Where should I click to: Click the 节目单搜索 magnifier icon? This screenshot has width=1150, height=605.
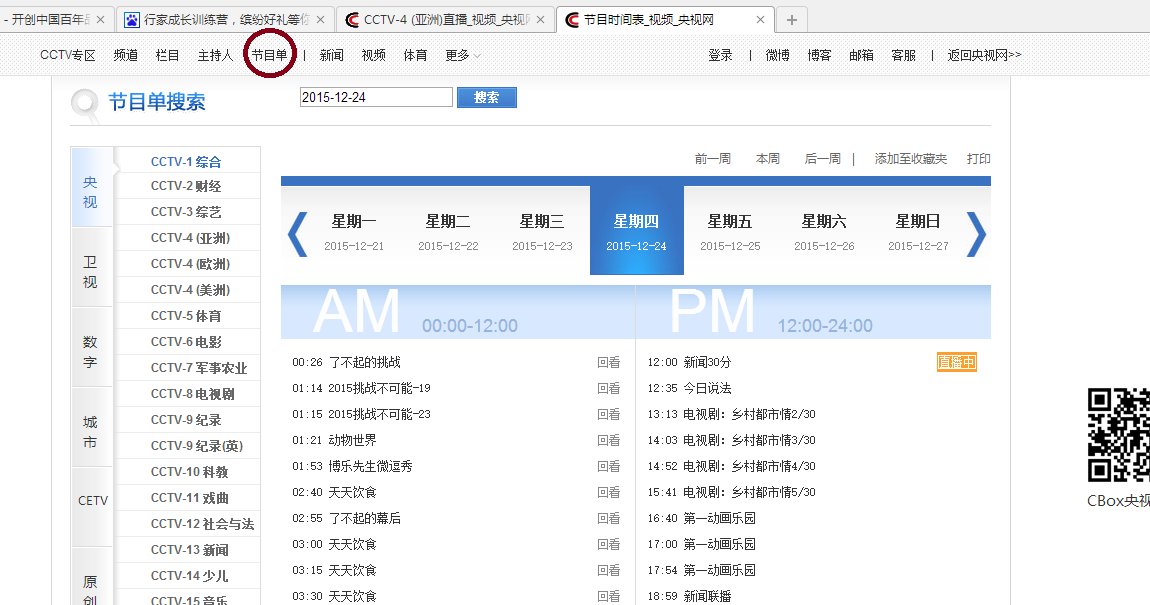click(84, 103)
